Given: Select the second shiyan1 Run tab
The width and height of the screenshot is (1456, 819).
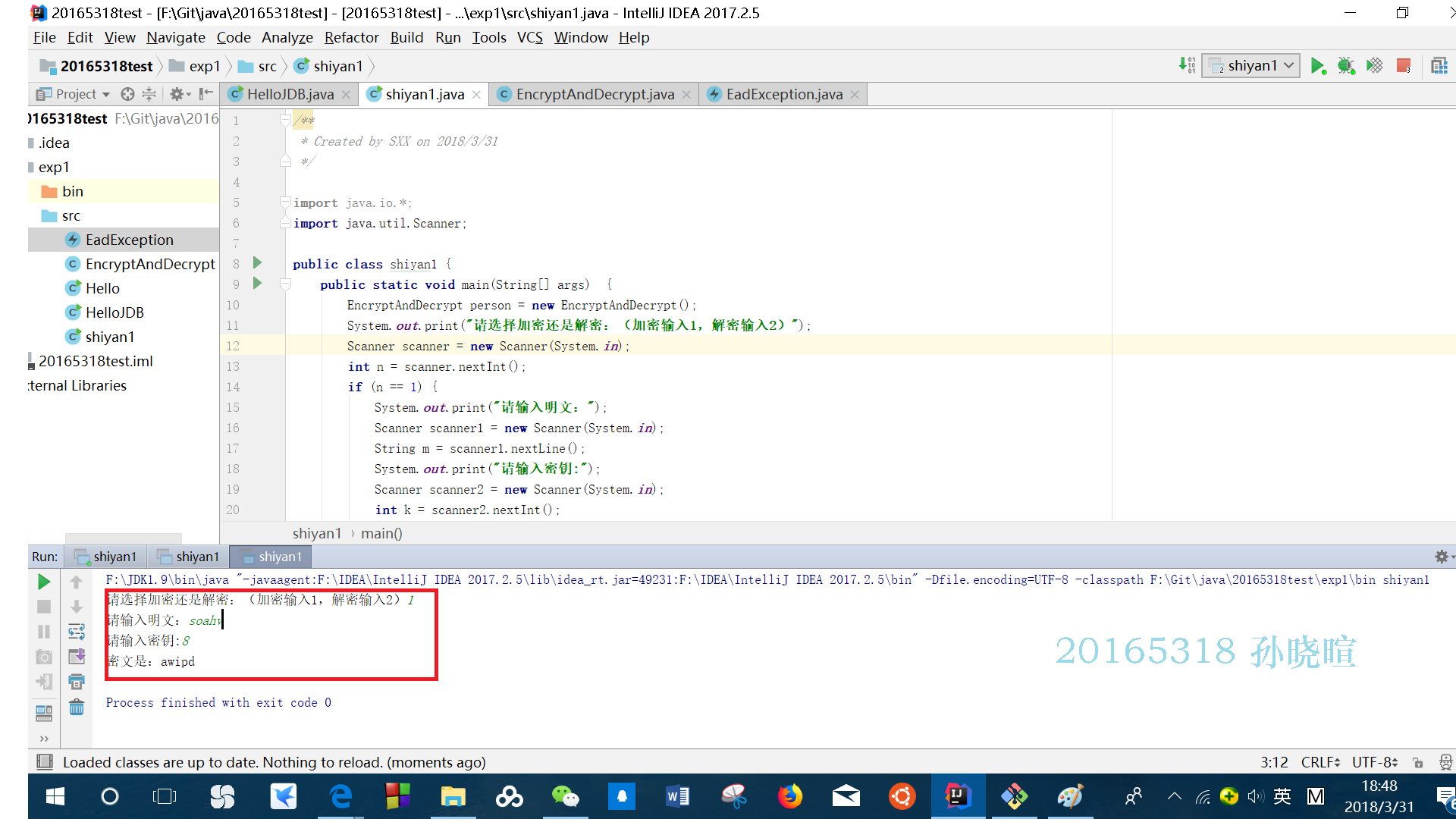Looking at the screenshot, I should pos(188,557).
